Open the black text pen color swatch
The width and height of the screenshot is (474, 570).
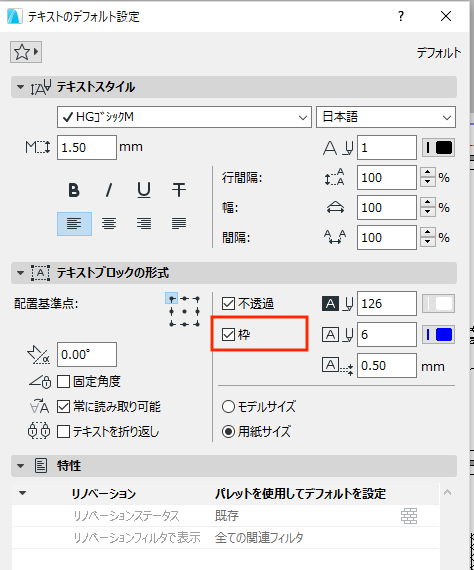tap(438, 148)
